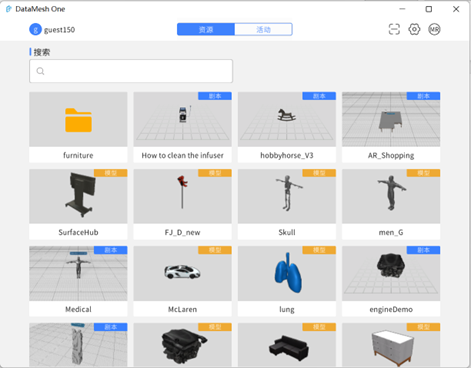The width and height of the screenshot is (471, 368).
Task: Open the furniture folder
Action: tap(78, 127)
